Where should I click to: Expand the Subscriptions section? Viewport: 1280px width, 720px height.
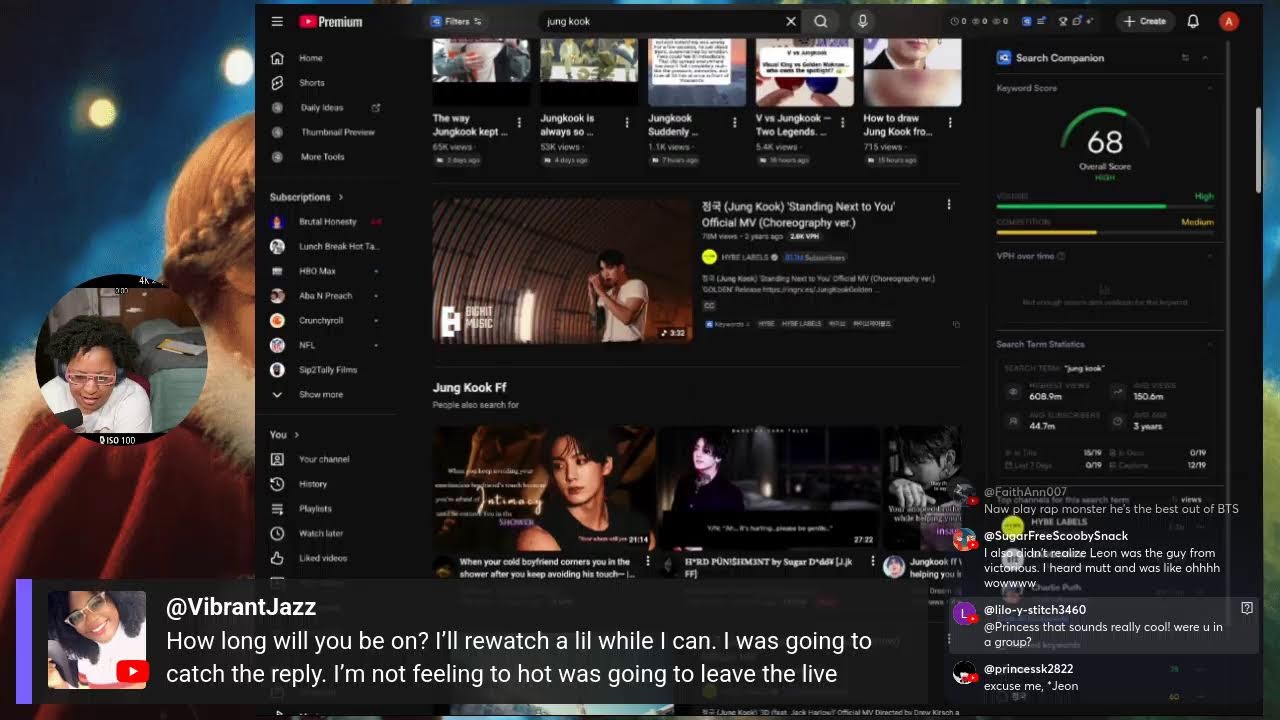(x=306, y=197)
